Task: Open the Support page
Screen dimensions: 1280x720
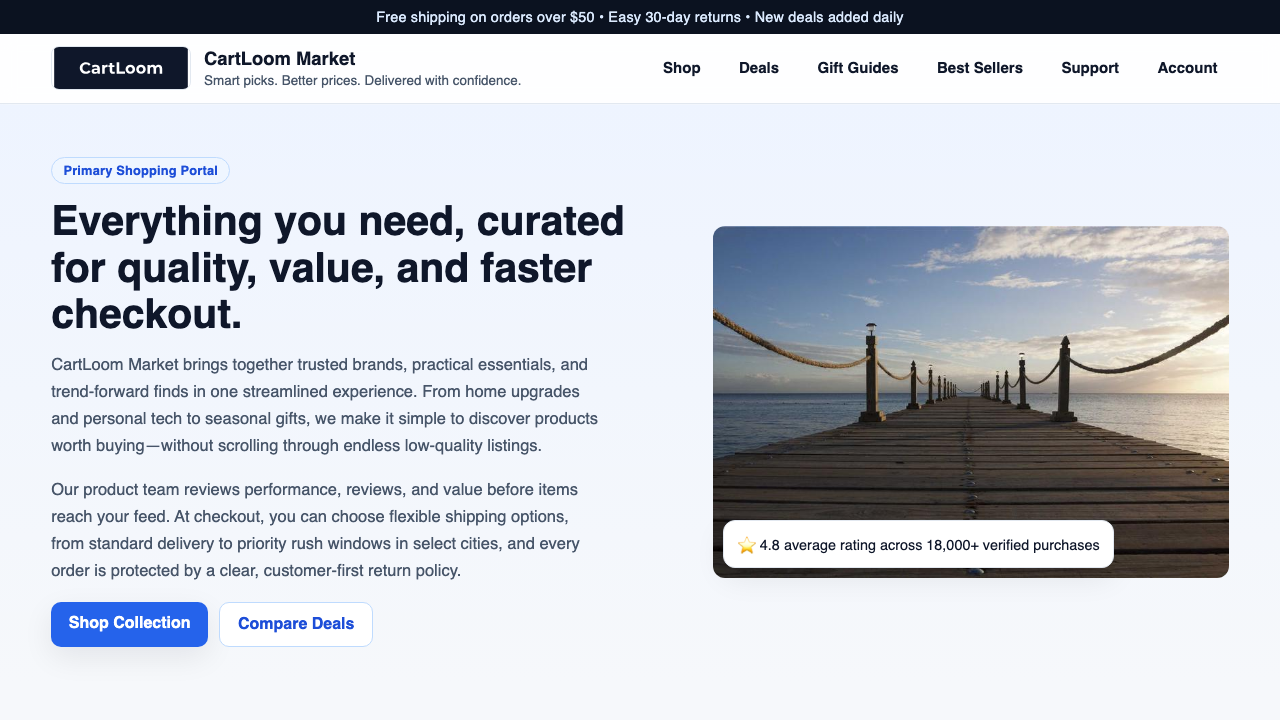Action: click(x=1090, y=68)
